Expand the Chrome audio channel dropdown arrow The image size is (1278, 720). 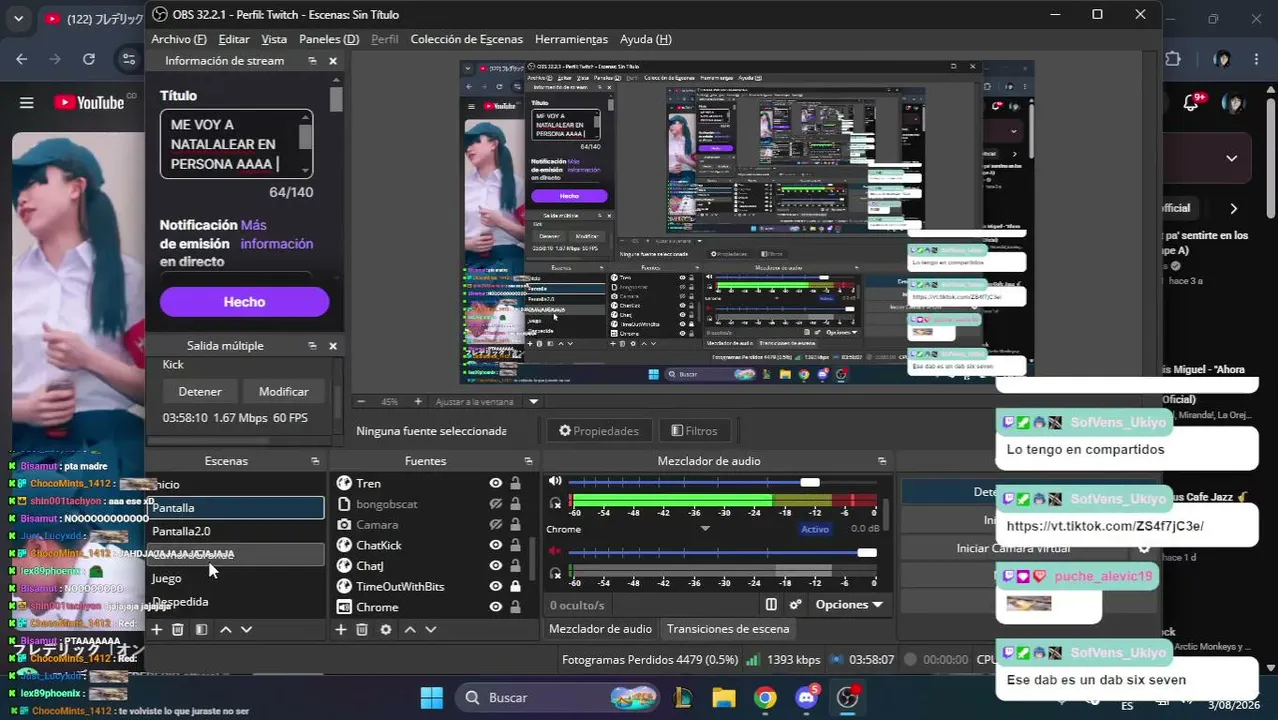pos(705,529)
